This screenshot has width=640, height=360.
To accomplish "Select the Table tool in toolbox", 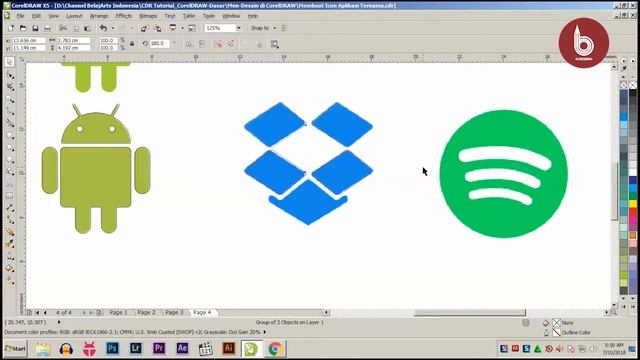I will (10, 196).
